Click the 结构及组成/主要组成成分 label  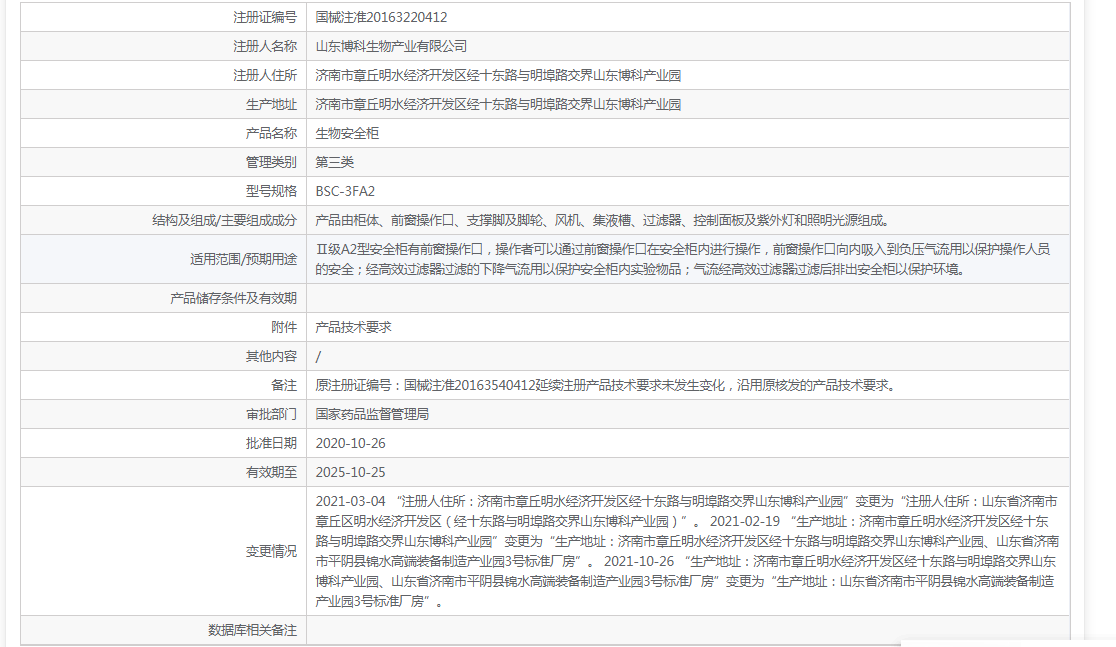[x=224, y=221]
